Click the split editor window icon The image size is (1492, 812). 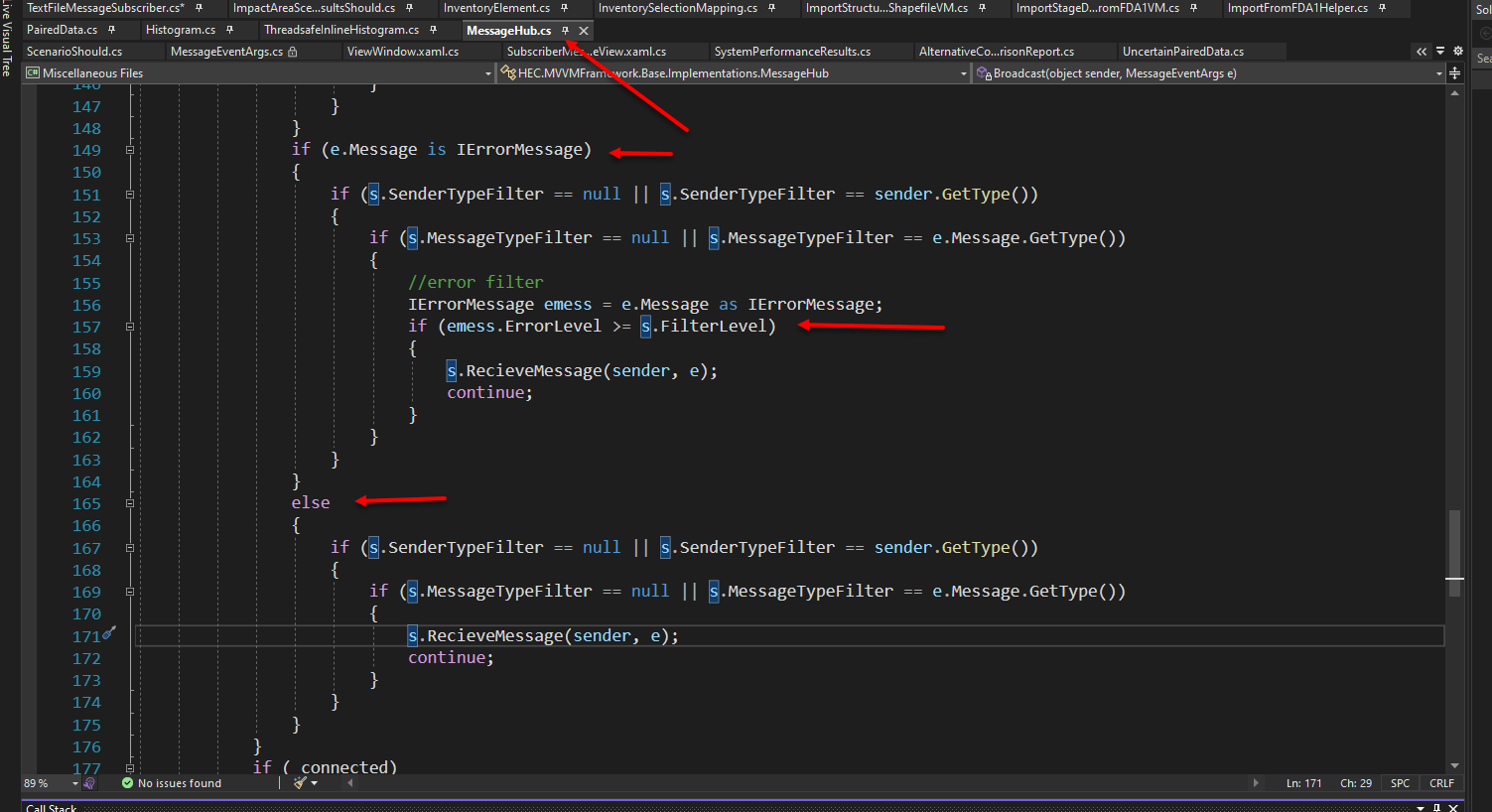pos(1456,72)
